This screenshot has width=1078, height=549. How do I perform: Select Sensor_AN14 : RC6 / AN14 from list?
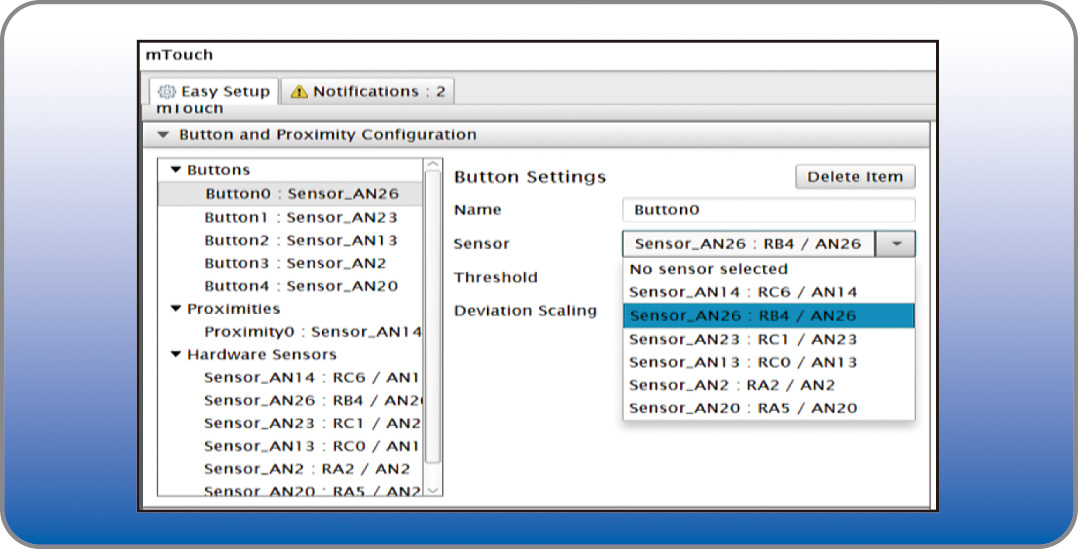(x=742, y=292)
